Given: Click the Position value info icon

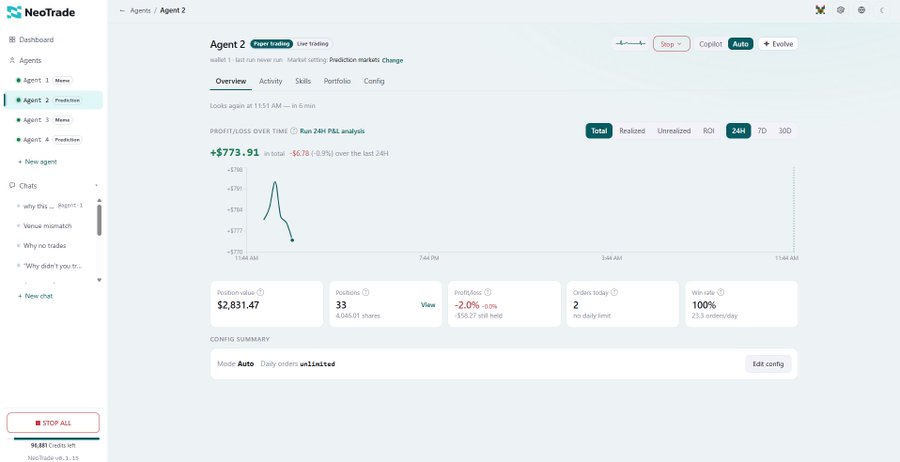Looking at the screenshot, I should pos(260,292).
